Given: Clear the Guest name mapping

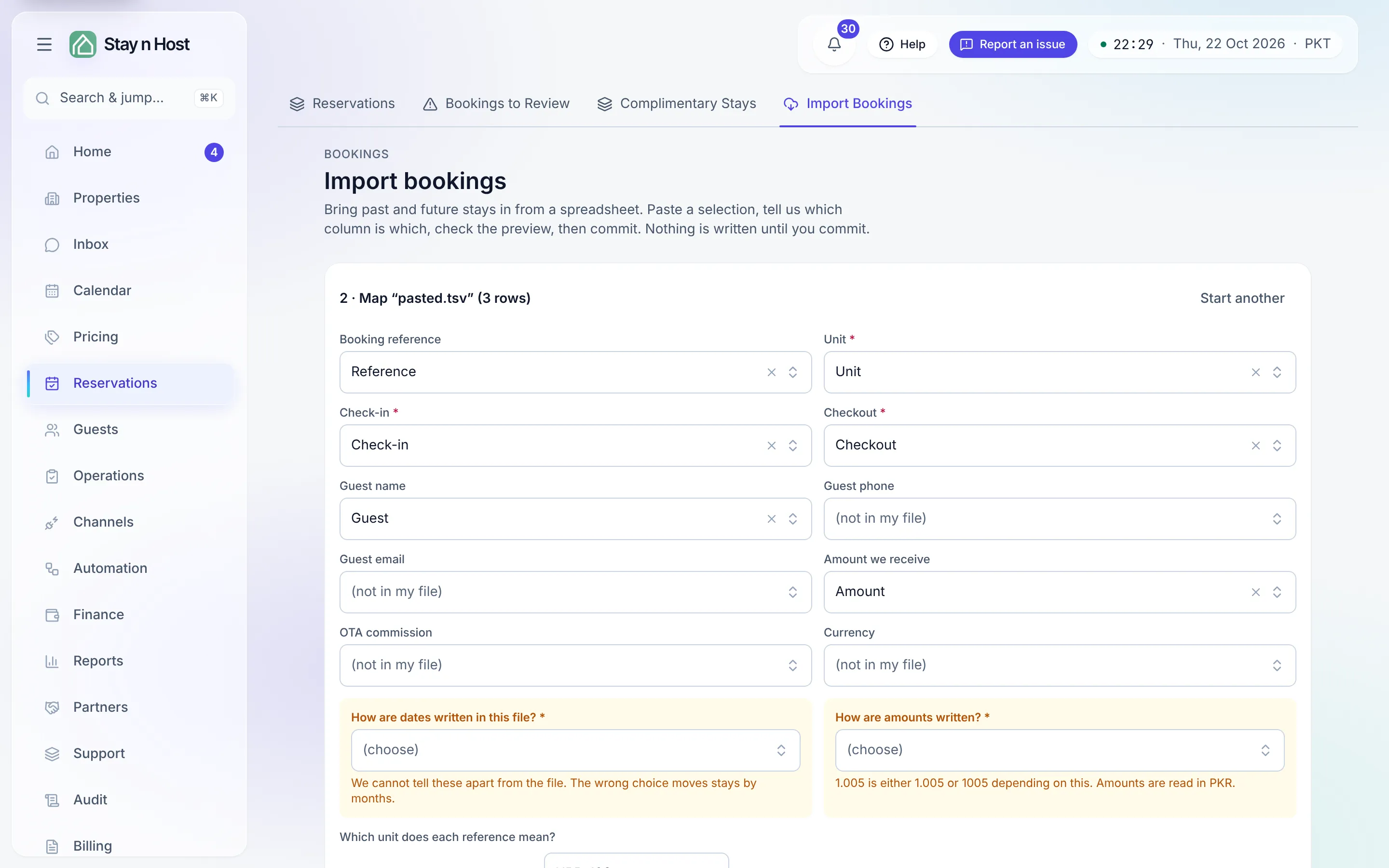Looking at the screenshot, I should [x=771, y=519].
